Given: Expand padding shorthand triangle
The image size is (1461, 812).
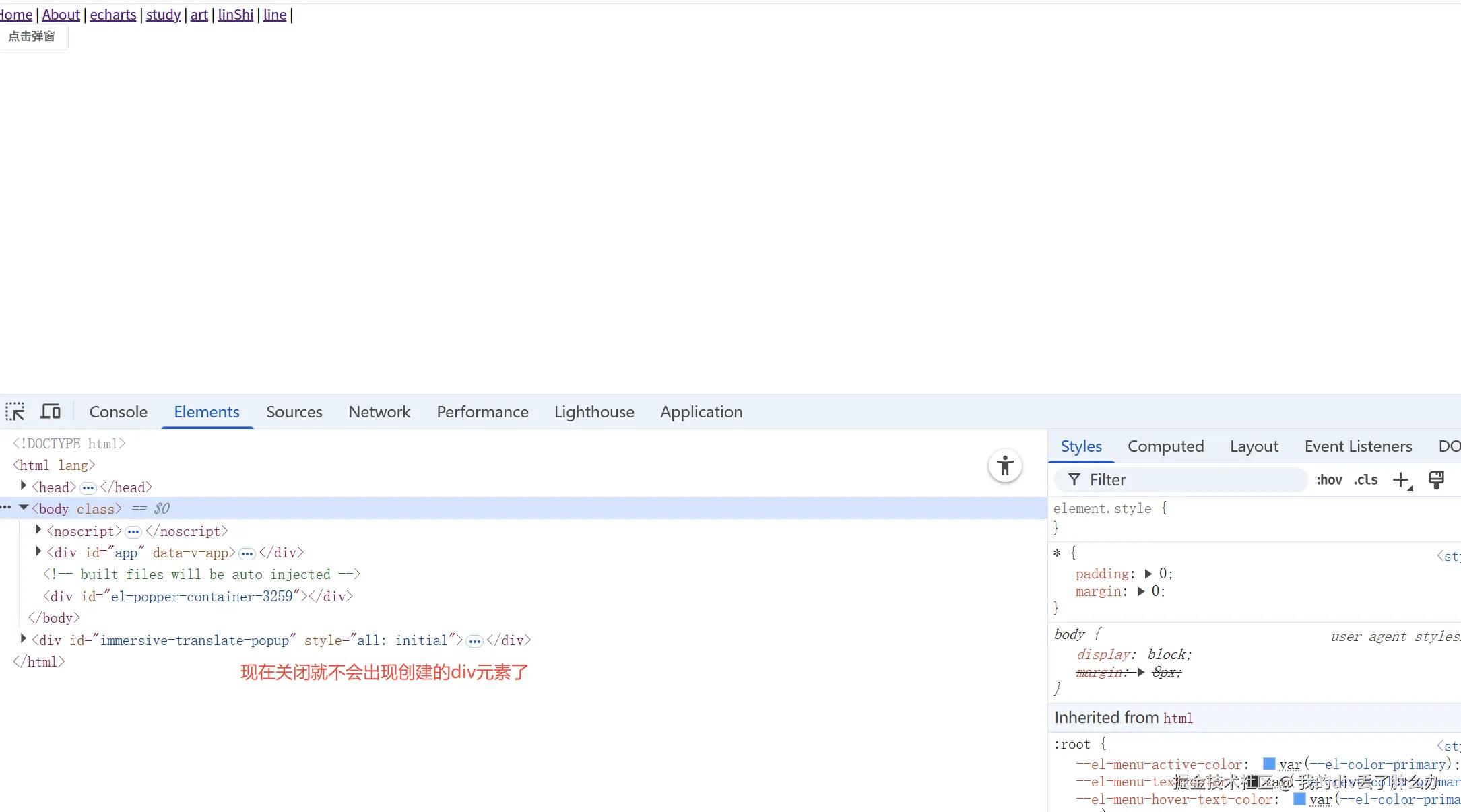Looking at the screenshot, I should (x=1148, y=574).
